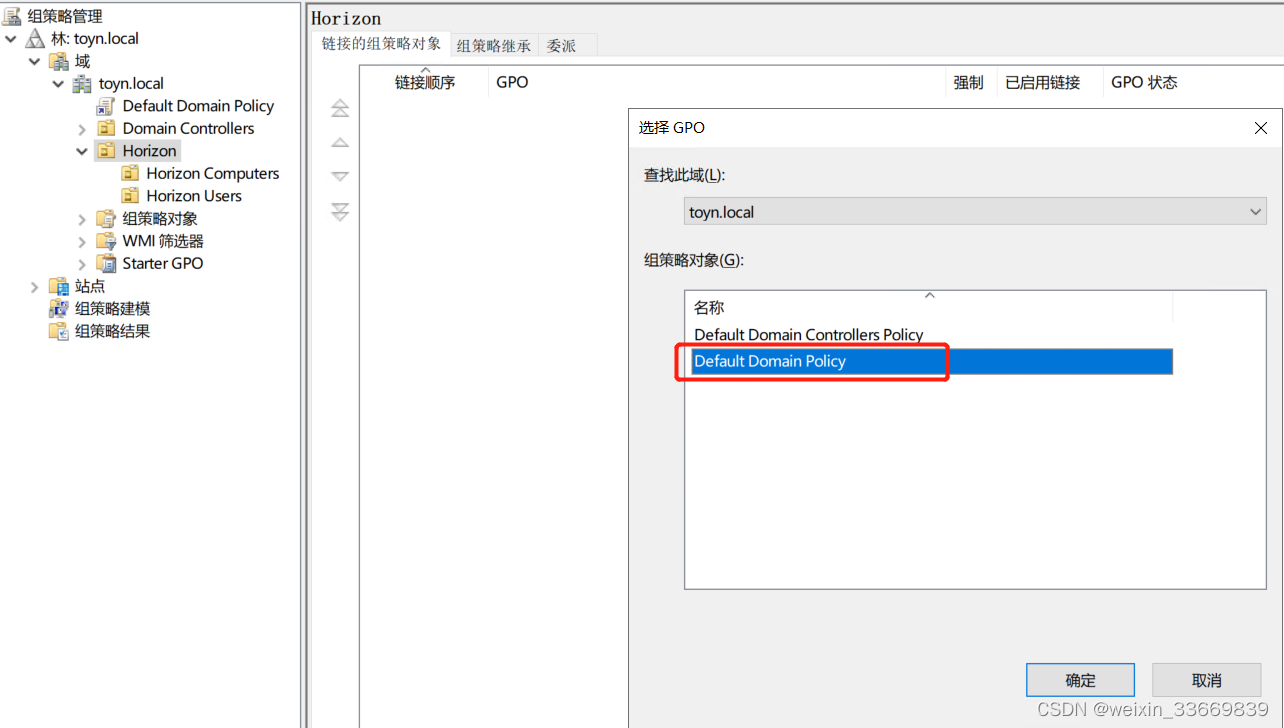Select the Starter GPO tree item
This screenshot has height=728, width=1284.
pos(162,264)
